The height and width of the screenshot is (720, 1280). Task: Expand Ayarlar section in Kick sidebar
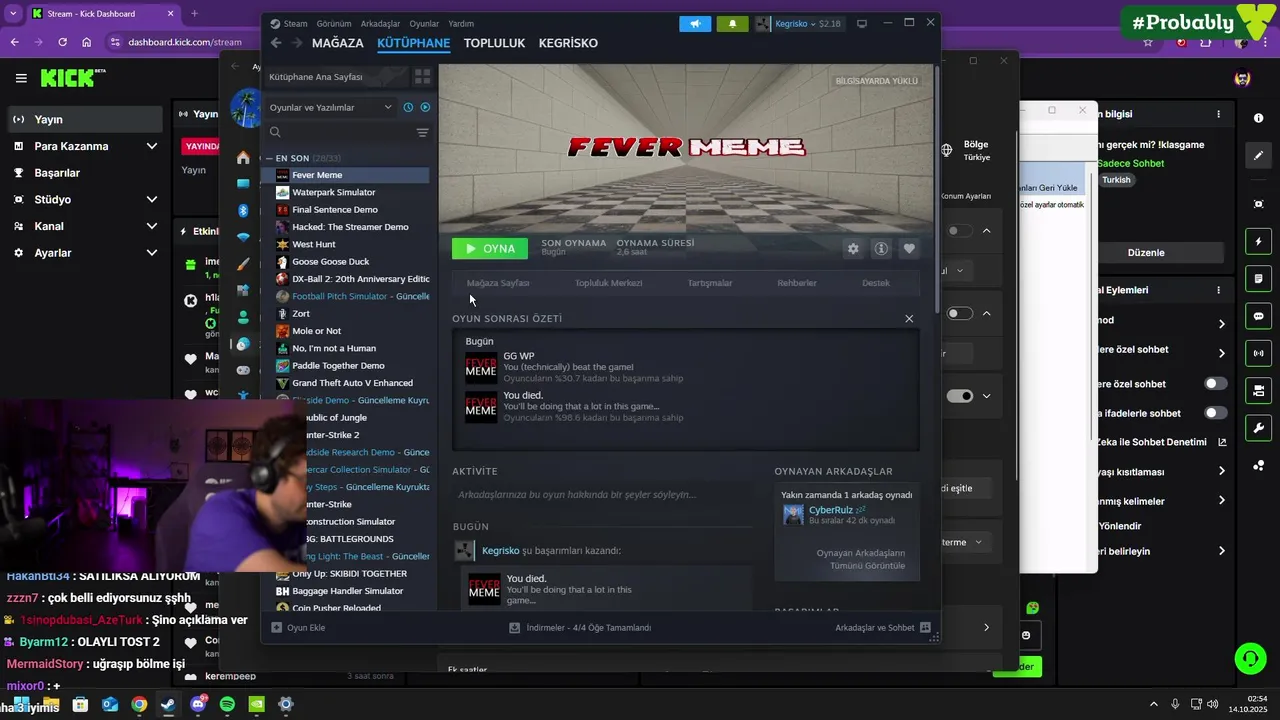[x=151, y=253]
